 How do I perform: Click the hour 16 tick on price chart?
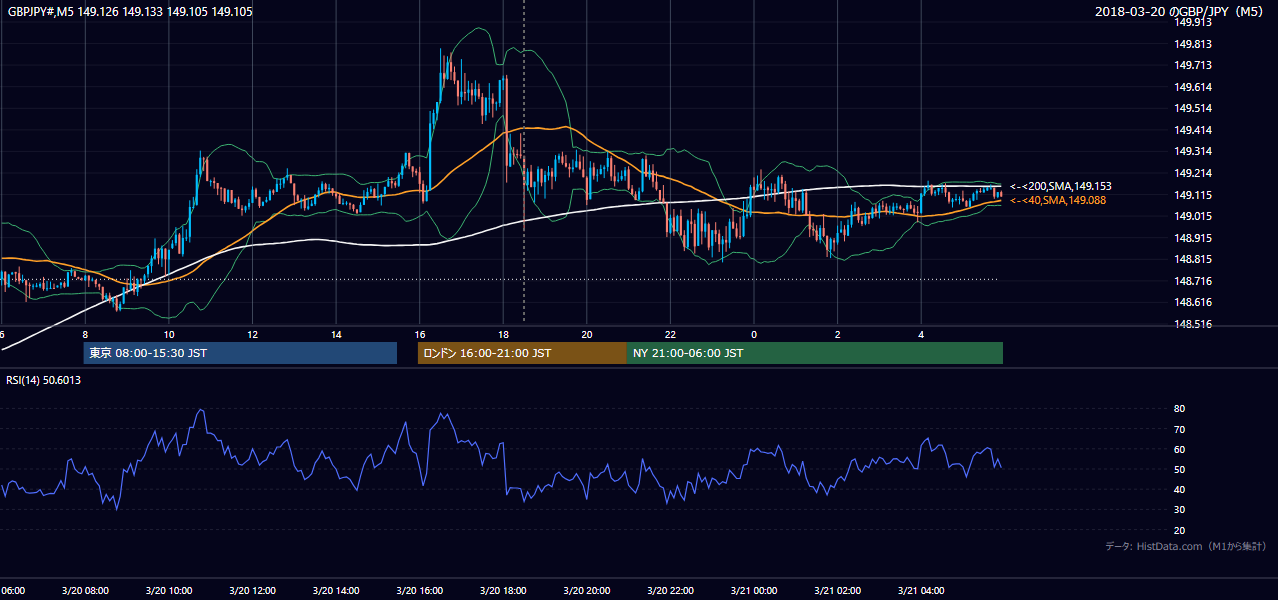tap(419, 334)
